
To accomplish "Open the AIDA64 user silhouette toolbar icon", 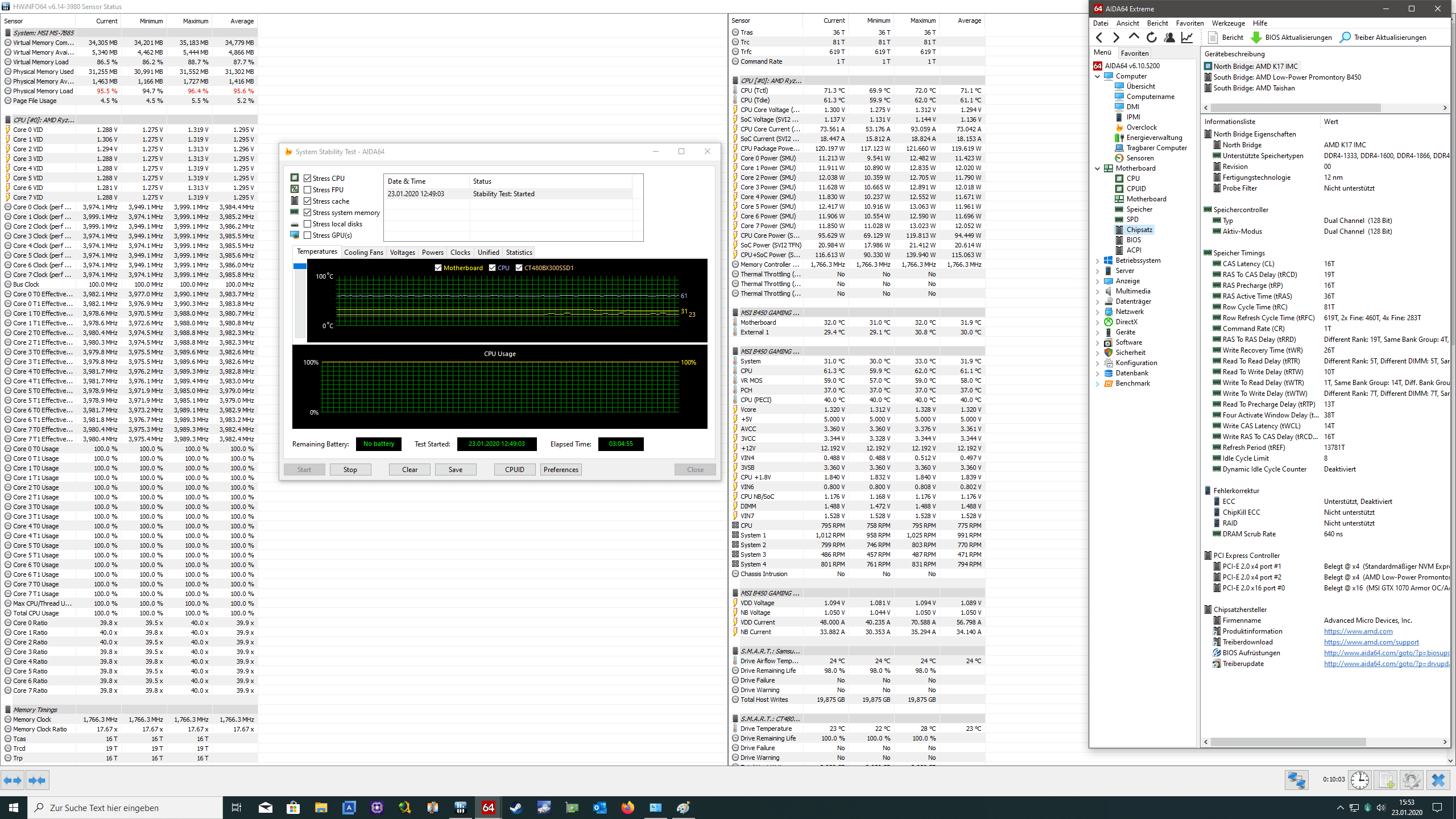I will click(1169, 38).
